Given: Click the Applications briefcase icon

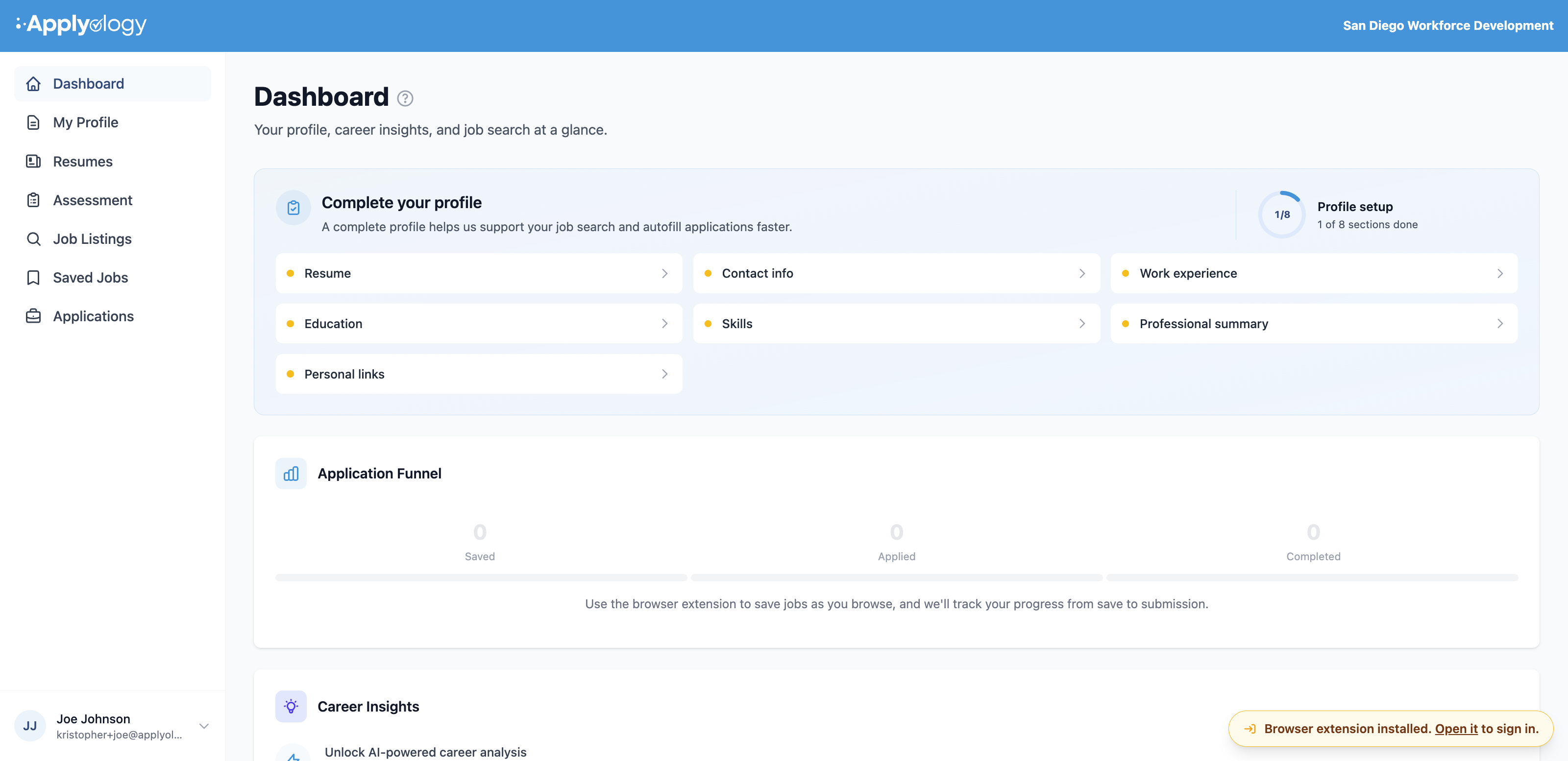Looking at the screenshot, I should (x=33, y=316).
